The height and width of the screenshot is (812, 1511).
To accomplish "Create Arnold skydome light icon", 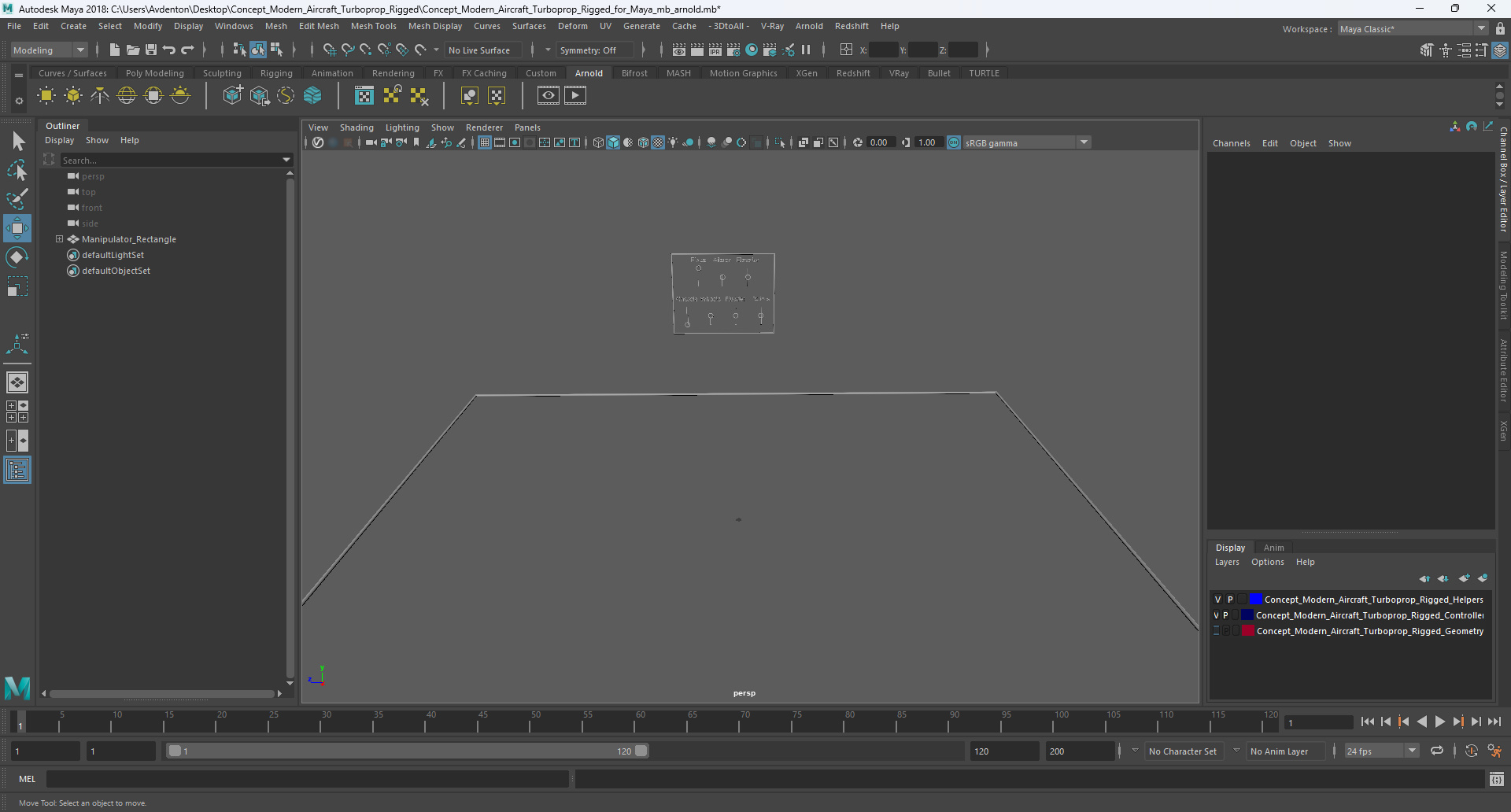I will pyautogui.click(x=127, y=96).
